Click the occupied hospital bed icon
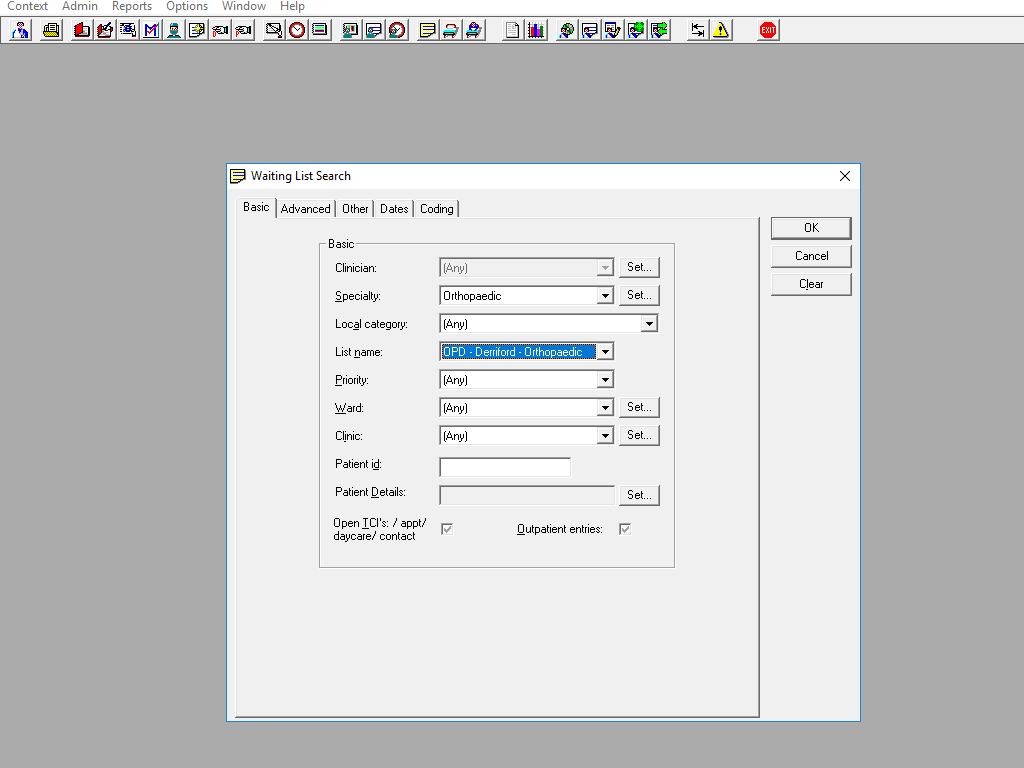Screen dimensions: 1024x768 tap(473, 30)
